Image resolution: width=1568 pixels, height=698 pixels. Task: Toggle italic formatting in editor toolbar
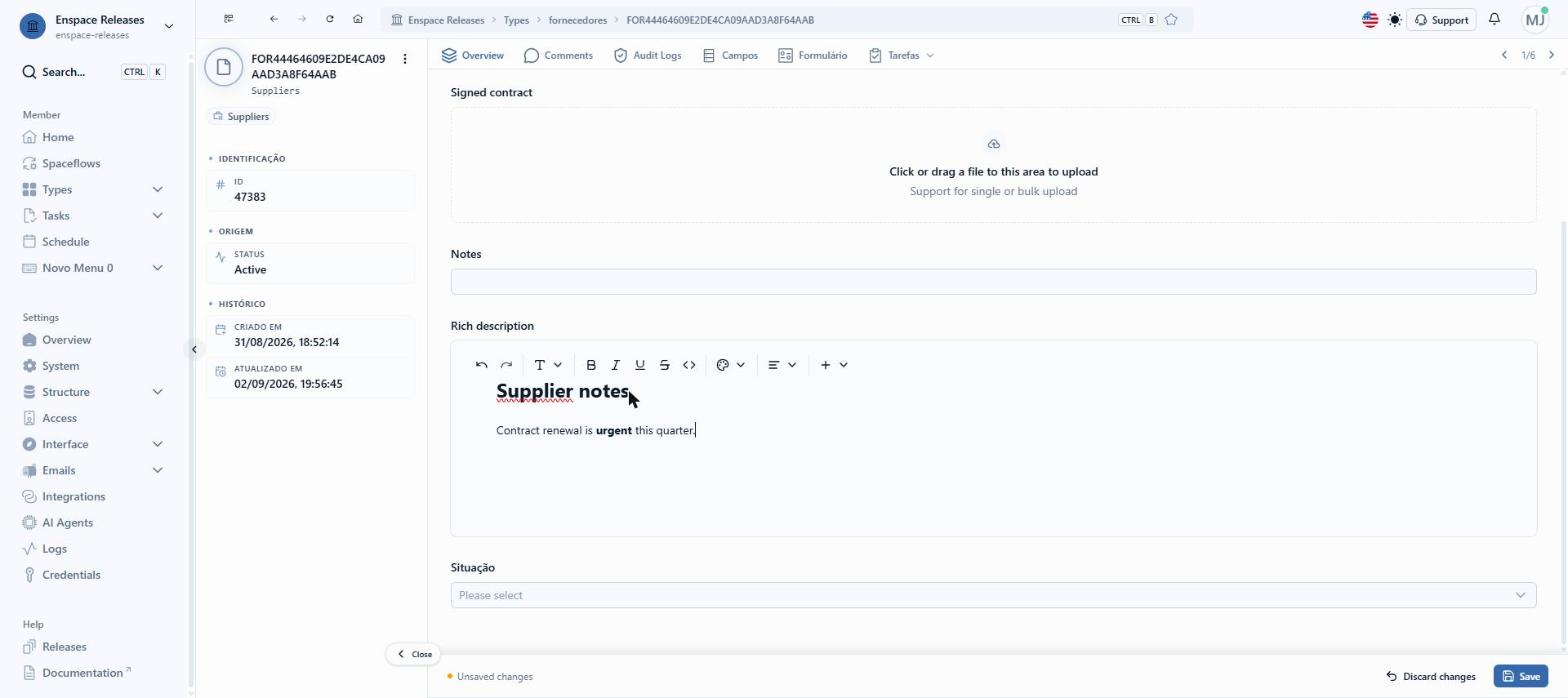coord(615,365)
